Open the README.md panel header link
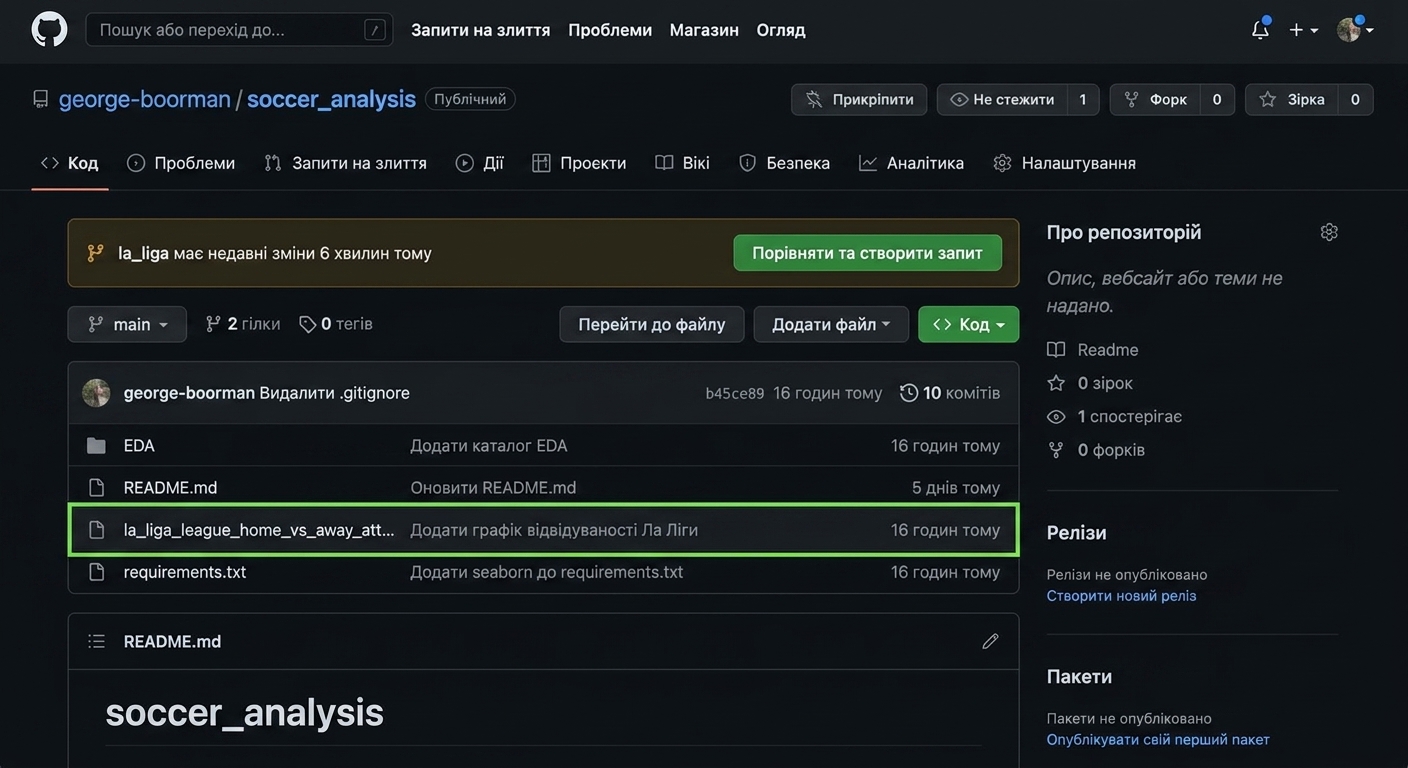 172,641
